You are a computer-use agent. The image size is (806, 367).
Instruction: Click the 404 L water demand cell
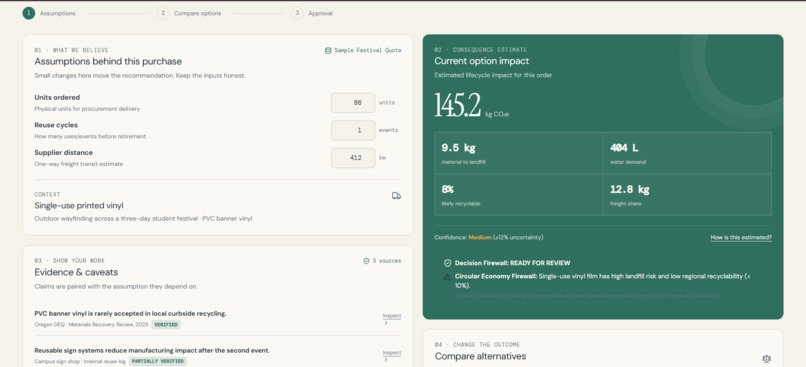click(x=687, y=153)
